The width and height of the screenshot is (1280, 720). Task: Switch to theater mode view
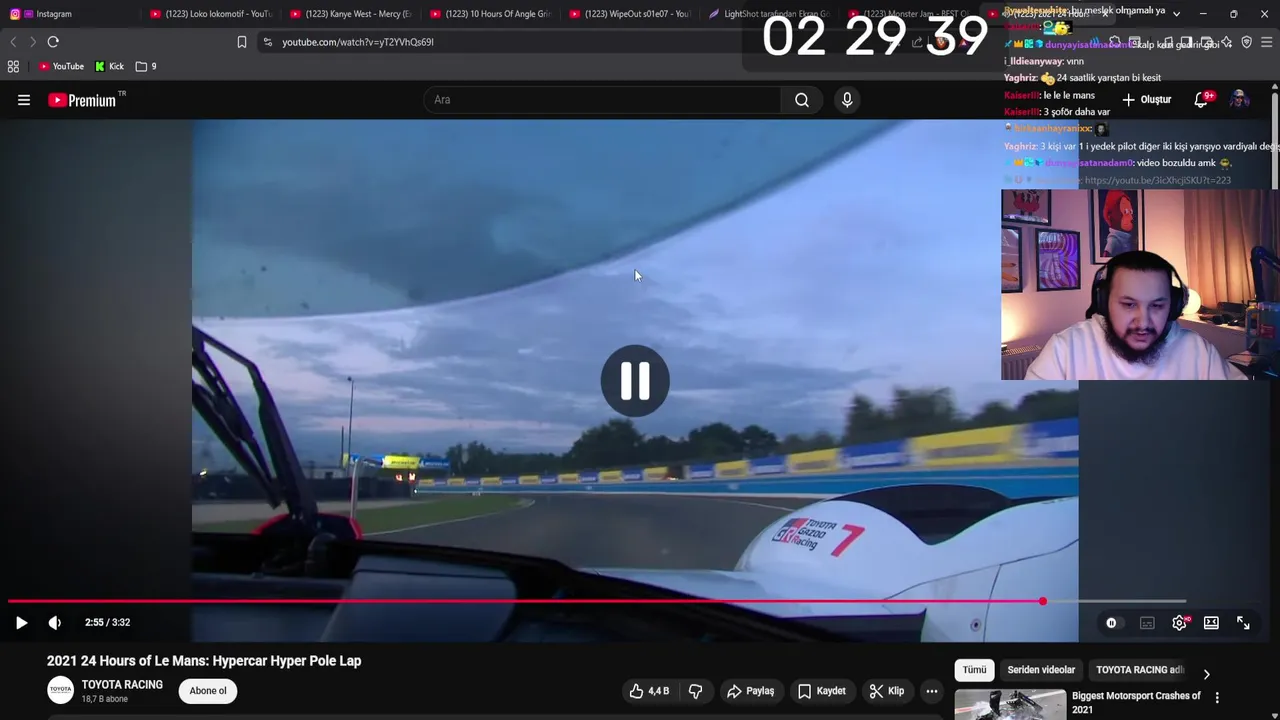click(1211, 623)
